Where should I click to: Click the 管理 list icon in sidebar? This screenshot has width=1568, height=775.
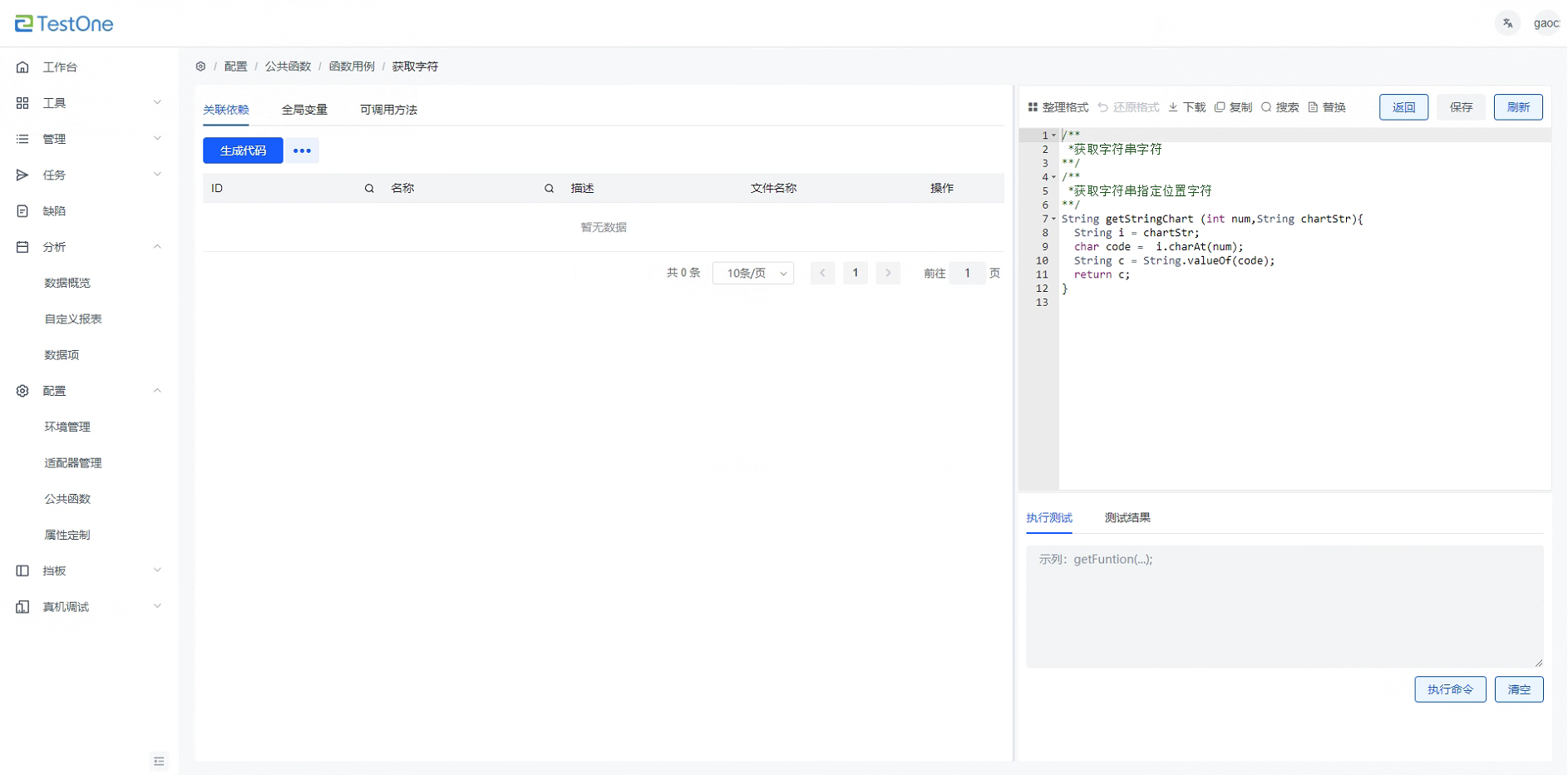coord(22,139)
